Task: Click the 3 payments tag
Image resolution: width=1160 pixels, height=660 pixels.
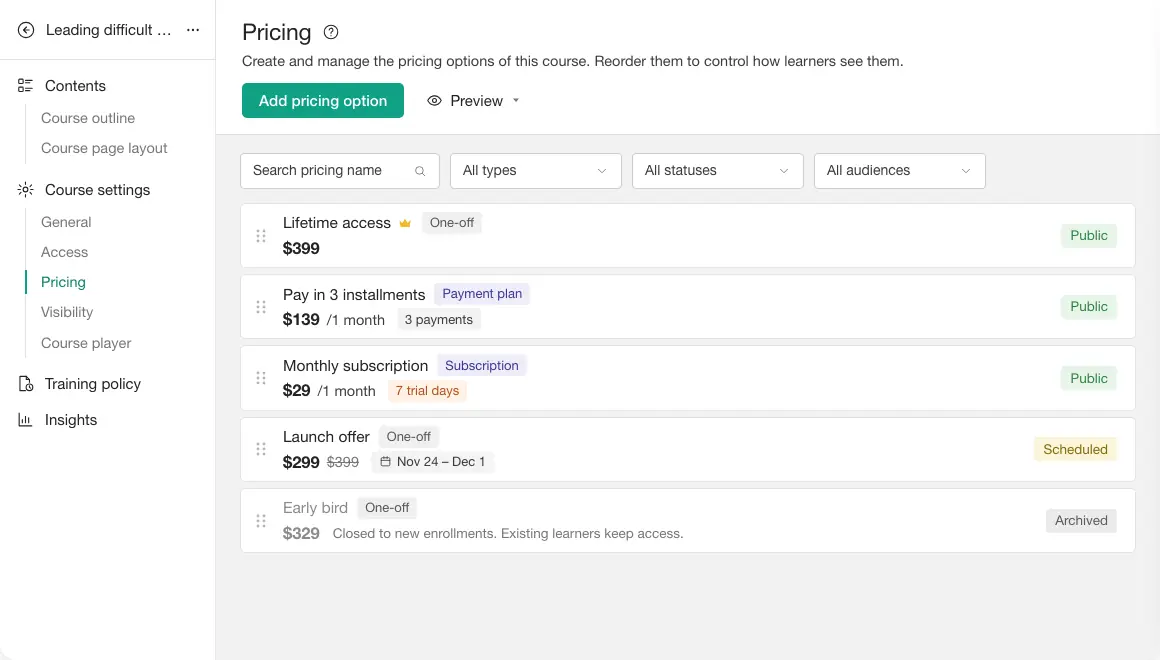Action: [x=439, y=320]
